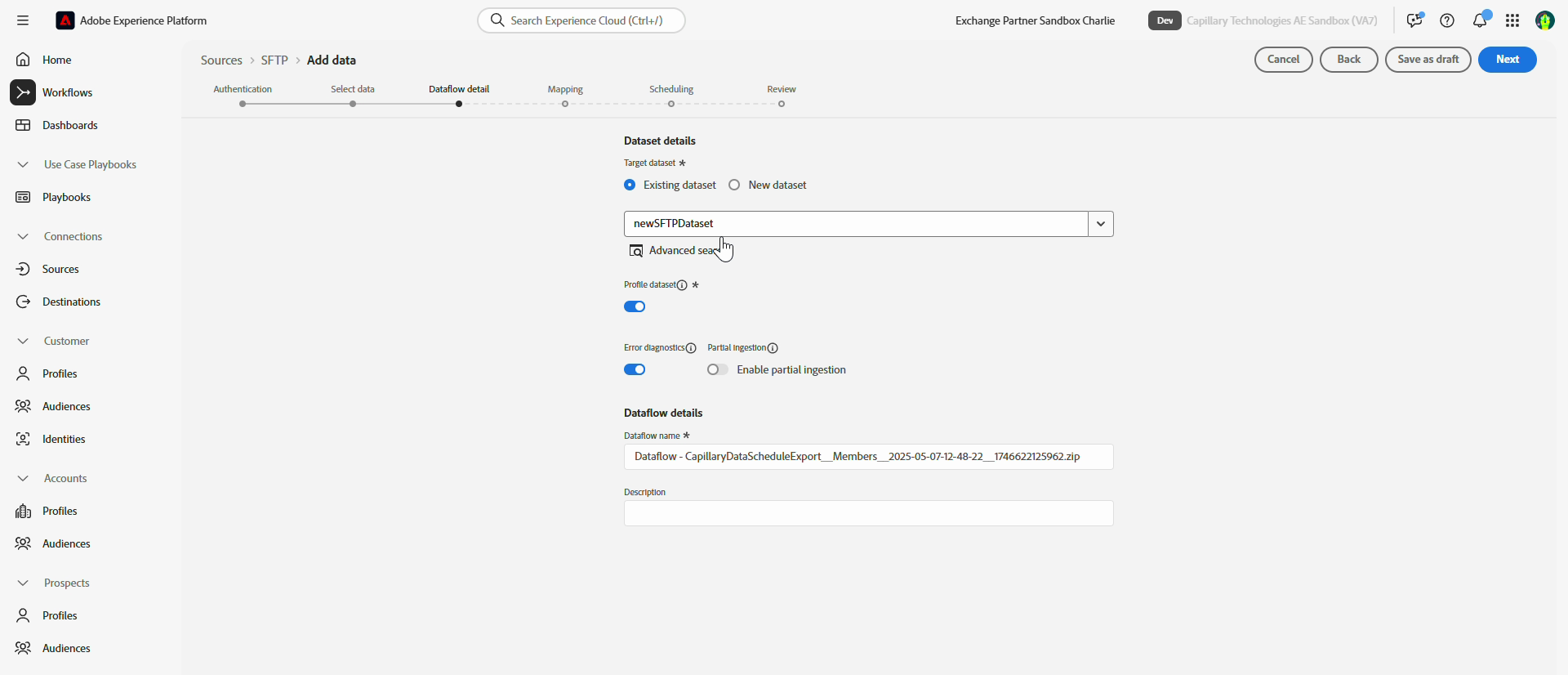Click the Dashboards icon in sidebar

click(x=24, y=125)
